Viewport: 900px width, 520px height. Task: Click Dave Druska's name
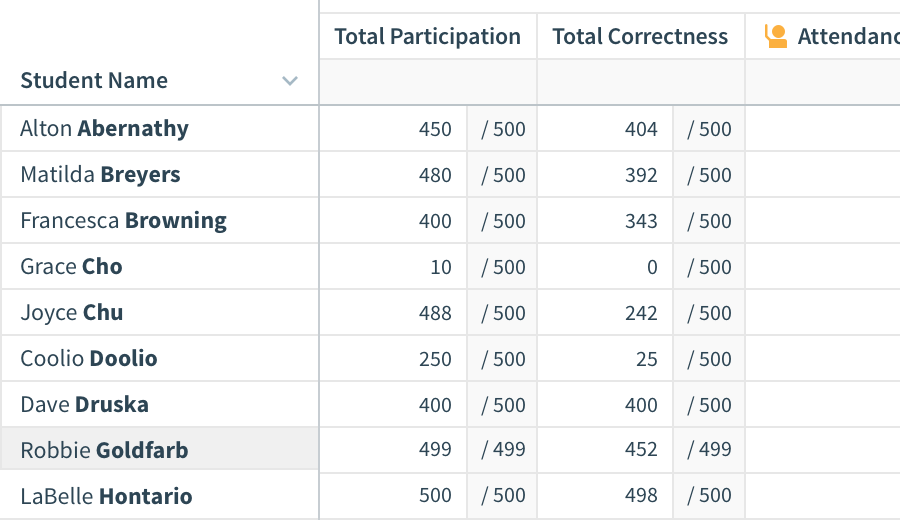(x=84, y=404)
